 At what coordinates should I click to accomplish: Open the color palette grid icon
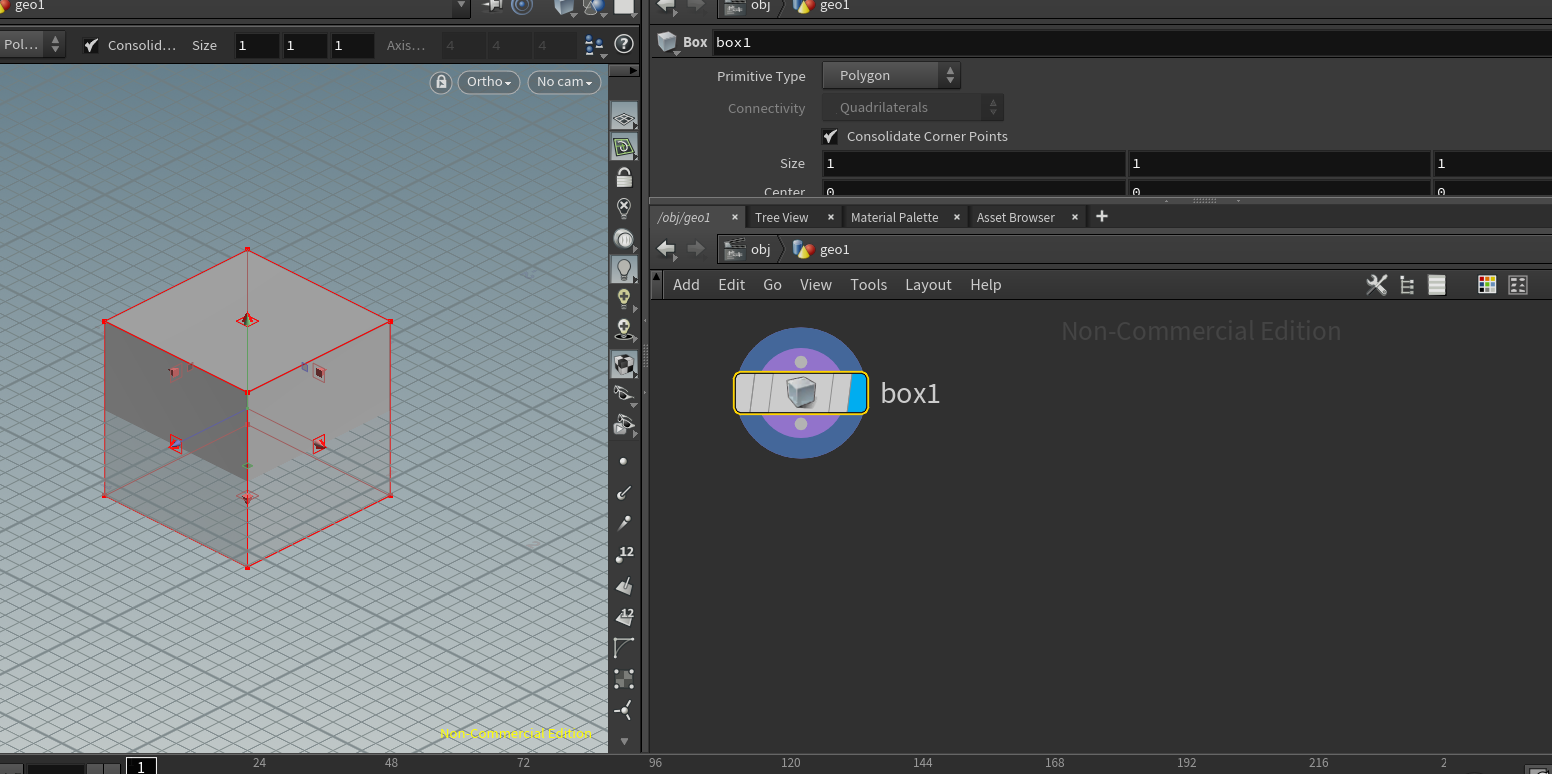[1487, 285]
